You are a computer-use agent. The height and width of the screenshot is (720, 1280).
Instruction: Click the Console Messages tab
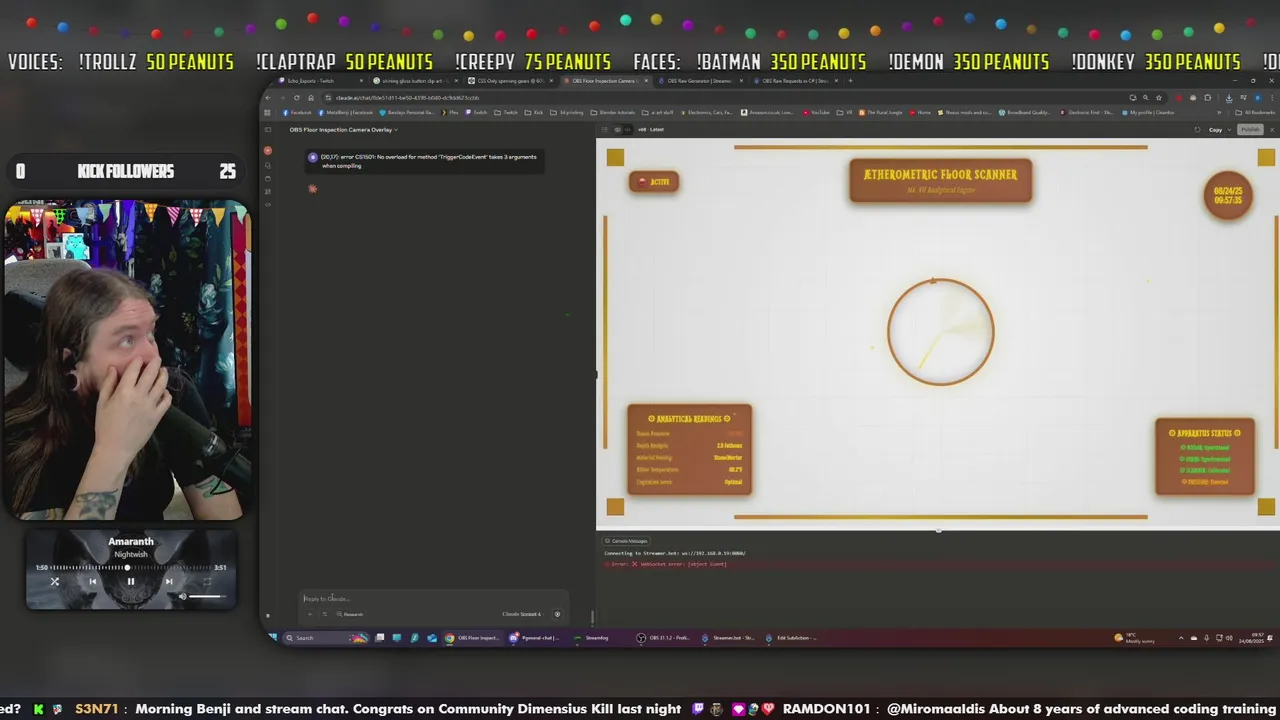tap(627, 541)
